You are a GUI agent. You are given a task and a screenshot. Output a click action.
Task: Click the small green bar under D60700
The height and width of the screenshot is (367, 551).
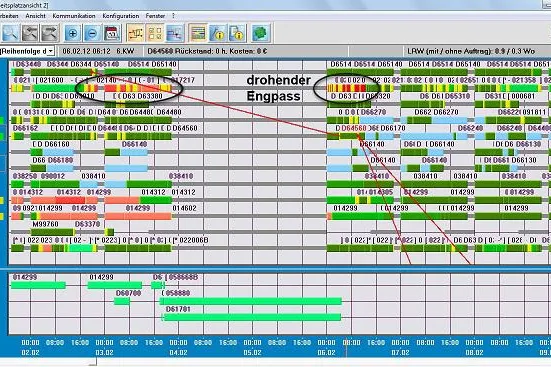tap(122, 301)
